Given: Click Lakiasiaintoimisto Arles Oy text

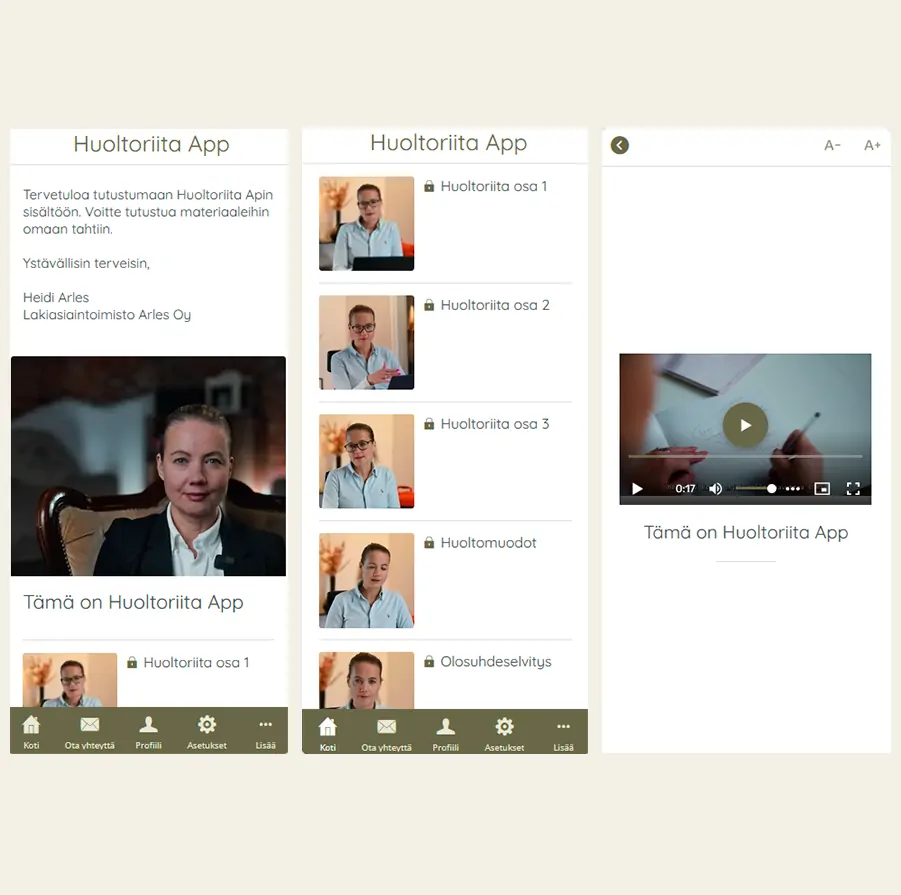Looking at the screenshot, I should click(x=107, y=315).
